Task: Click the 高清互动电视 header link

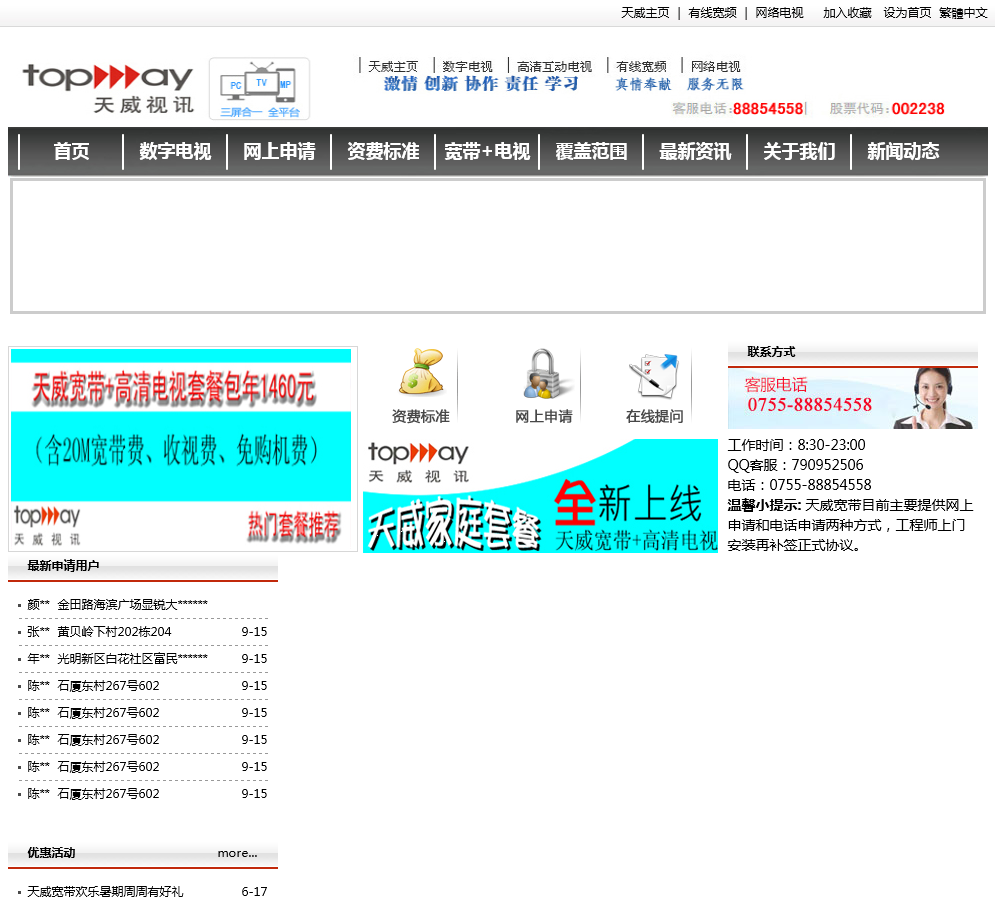Action: tap(554, 67)
